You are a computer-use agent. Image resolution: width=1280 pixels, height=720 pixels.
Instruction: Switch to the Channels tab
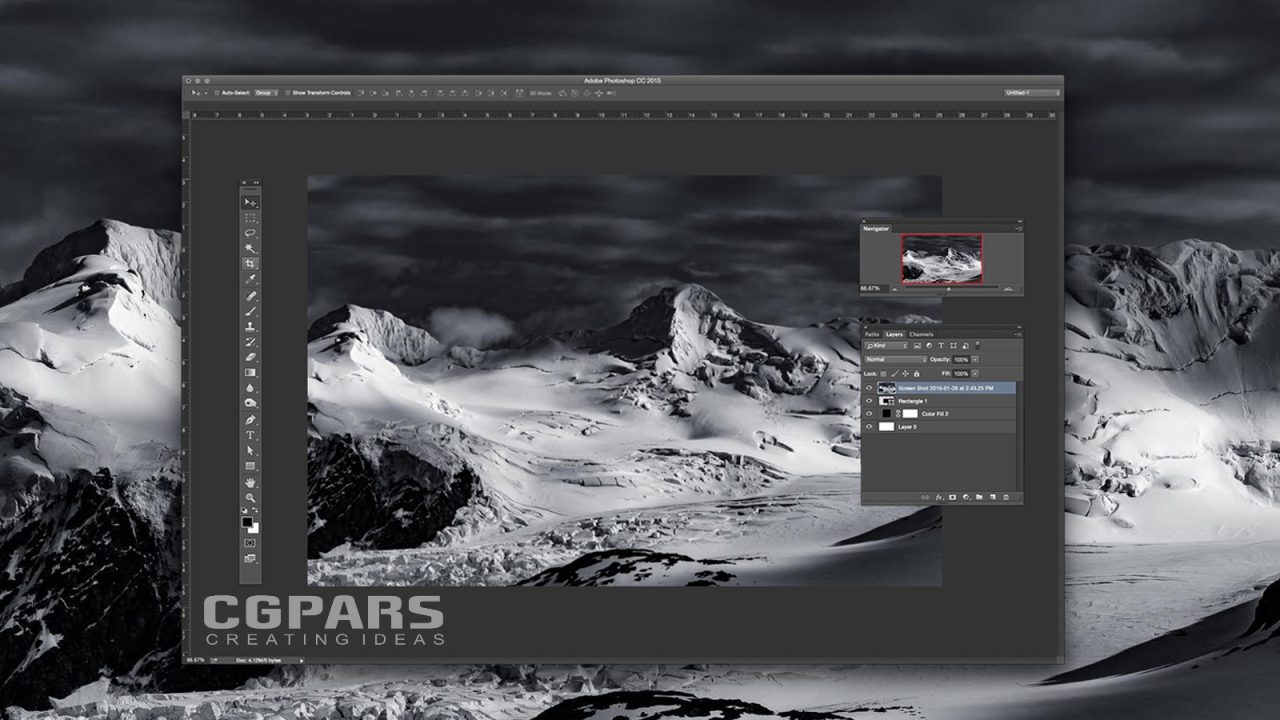[921, 334]
